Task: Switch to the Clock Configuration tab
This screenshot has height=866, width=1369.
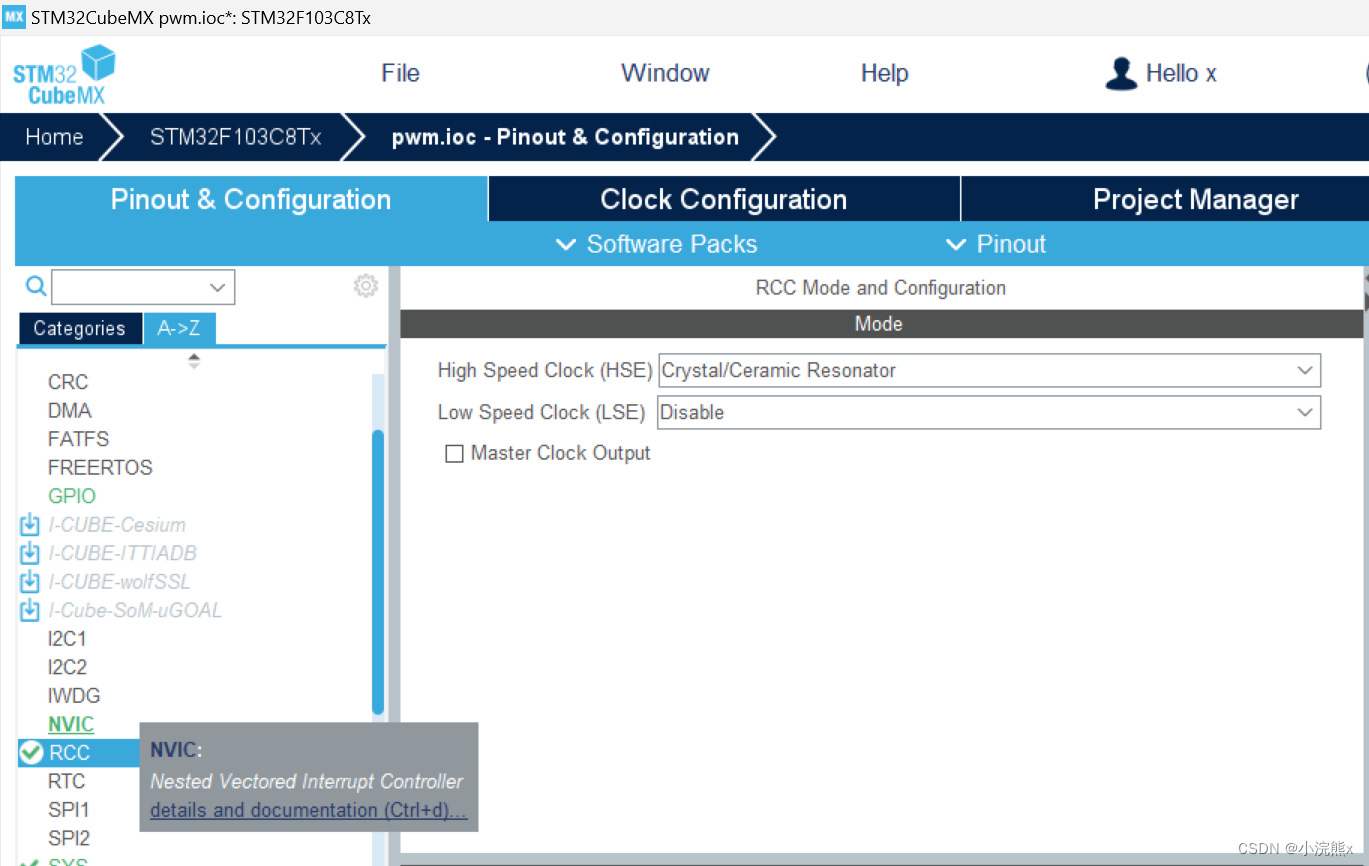Action: coord(723,199)
